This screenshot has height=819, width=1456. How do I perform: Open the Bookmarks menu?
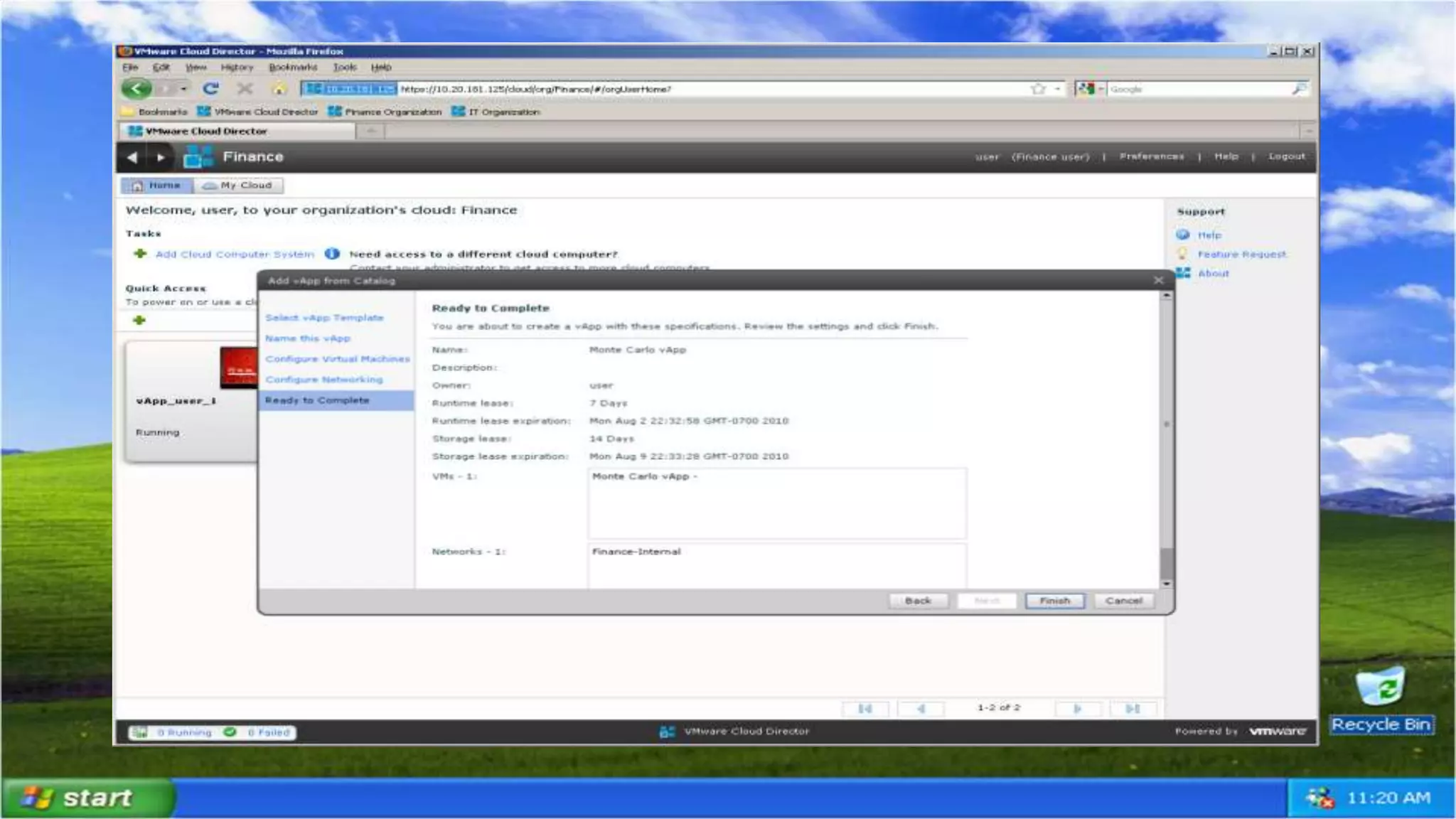pyautogui.click(x=292, y=67)
